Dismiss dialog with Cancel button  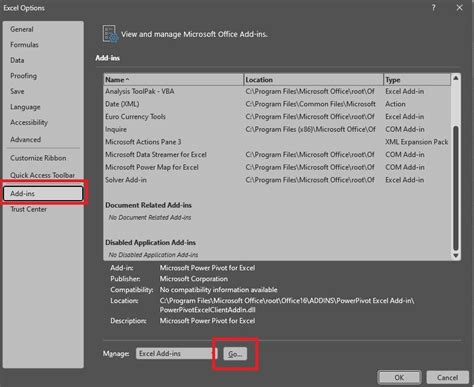coord(447,377)
